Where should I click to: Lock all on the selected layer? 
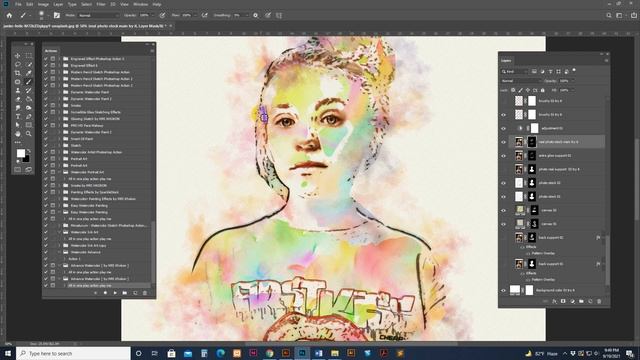(x=542, y=90)
